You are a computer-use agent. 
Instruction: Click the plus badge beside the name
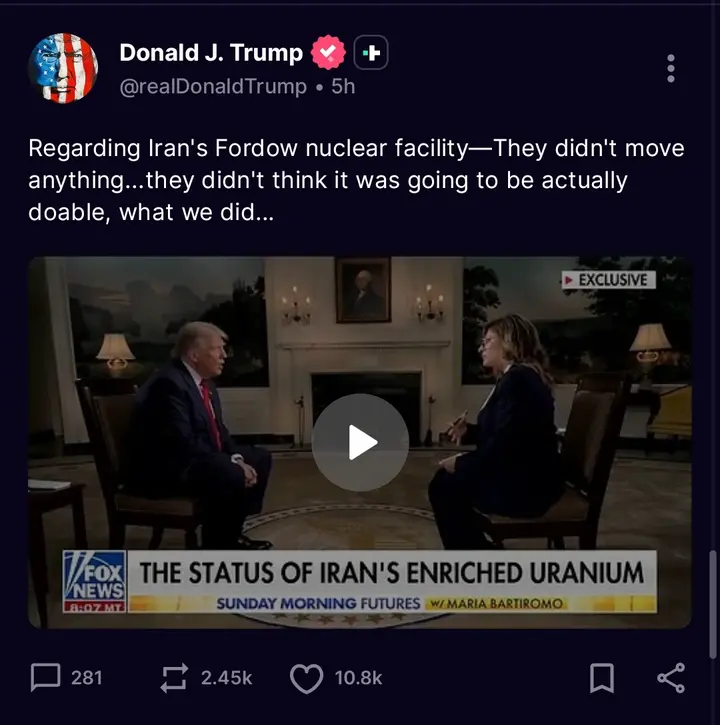(371, 53)
